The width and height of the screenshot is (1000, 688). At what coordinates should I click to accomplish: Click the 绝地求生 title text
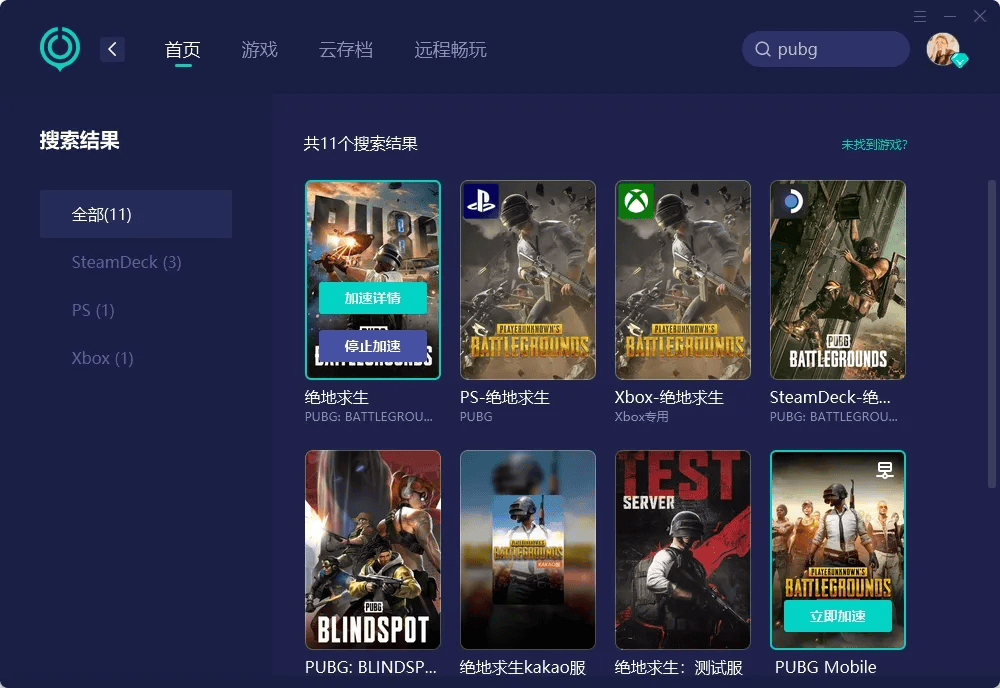tap(337, 398)
